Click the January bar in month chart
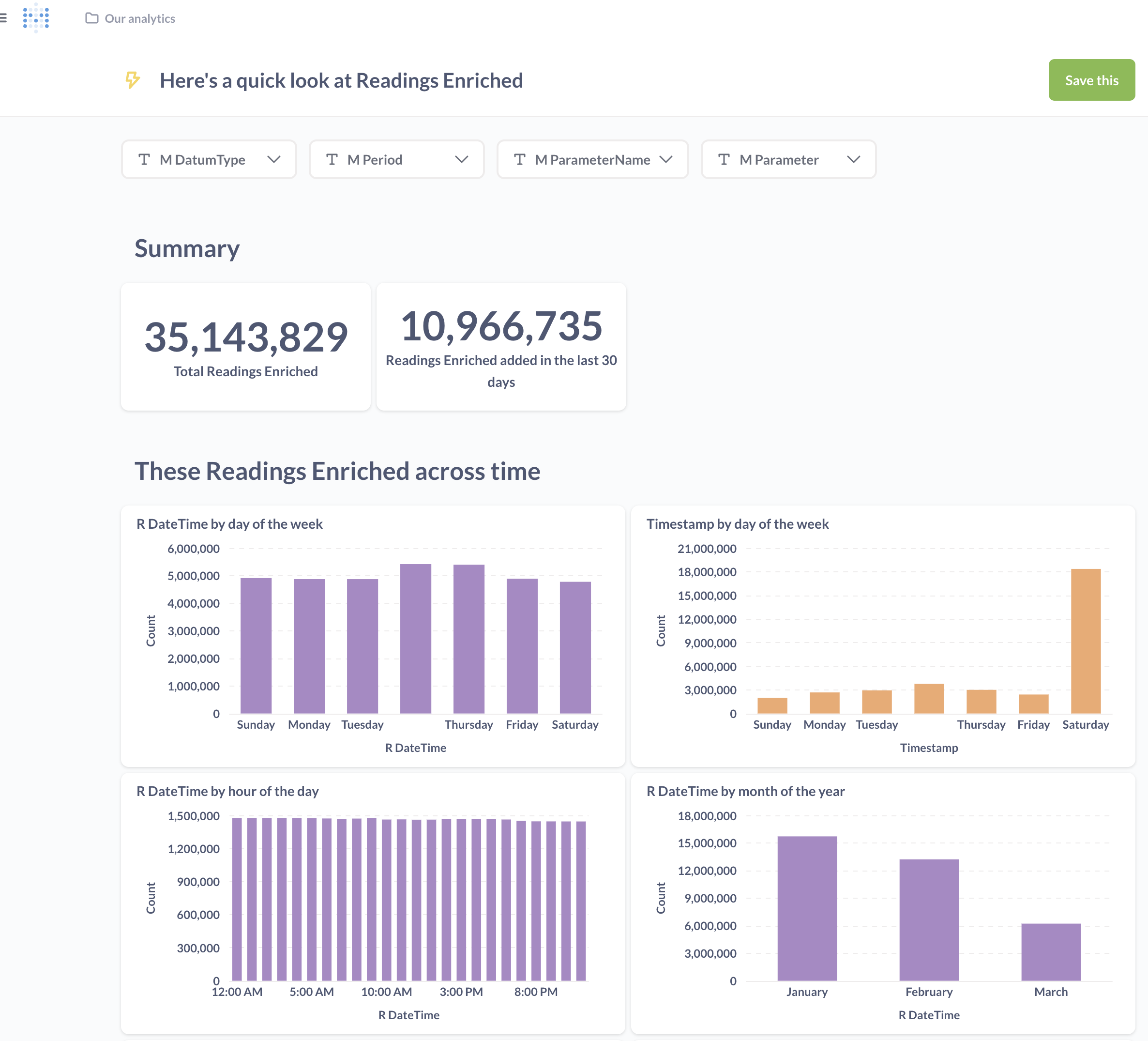This screenshot has width=1148, height=1041. pos(807,908)
